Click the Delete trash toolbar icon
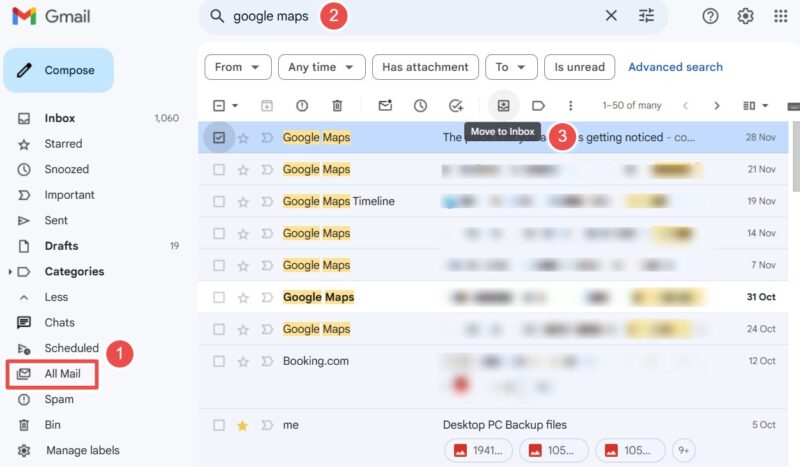This screenshot has height=467, width=800. point(337,106)
